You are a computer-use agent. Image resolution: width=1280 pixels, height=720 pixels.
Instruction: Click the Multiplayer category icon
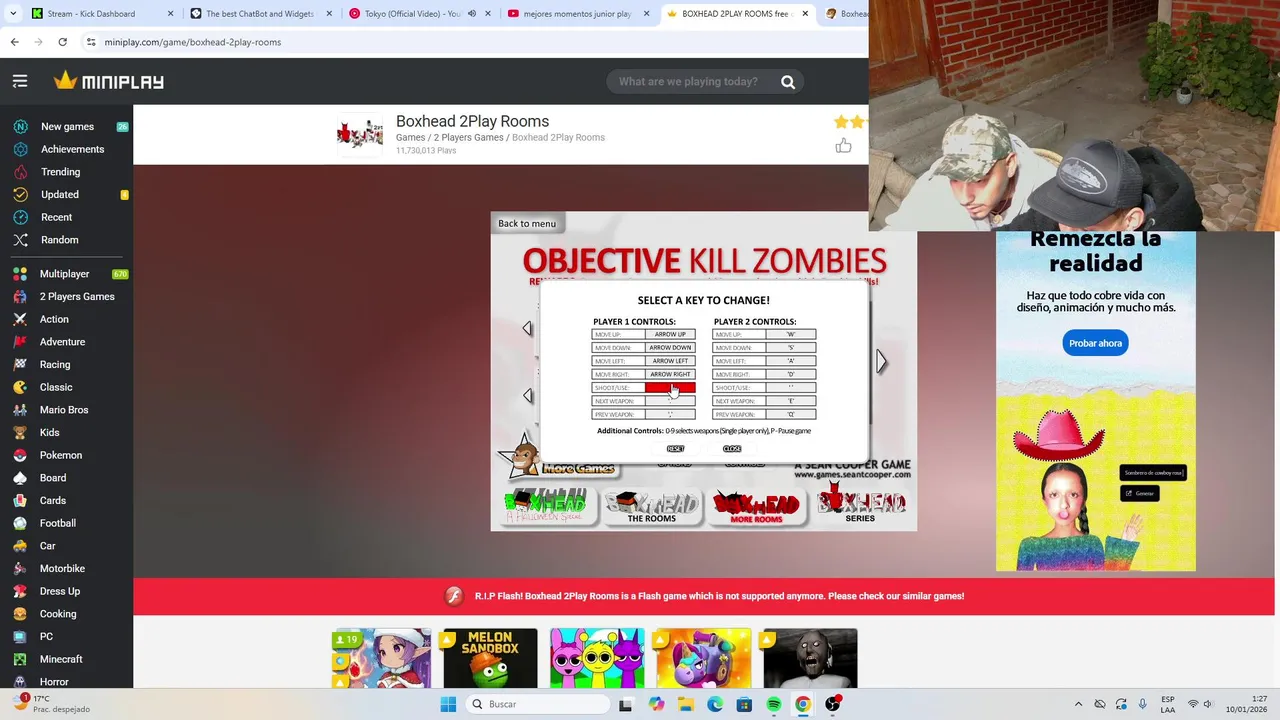tap(20, 274)
